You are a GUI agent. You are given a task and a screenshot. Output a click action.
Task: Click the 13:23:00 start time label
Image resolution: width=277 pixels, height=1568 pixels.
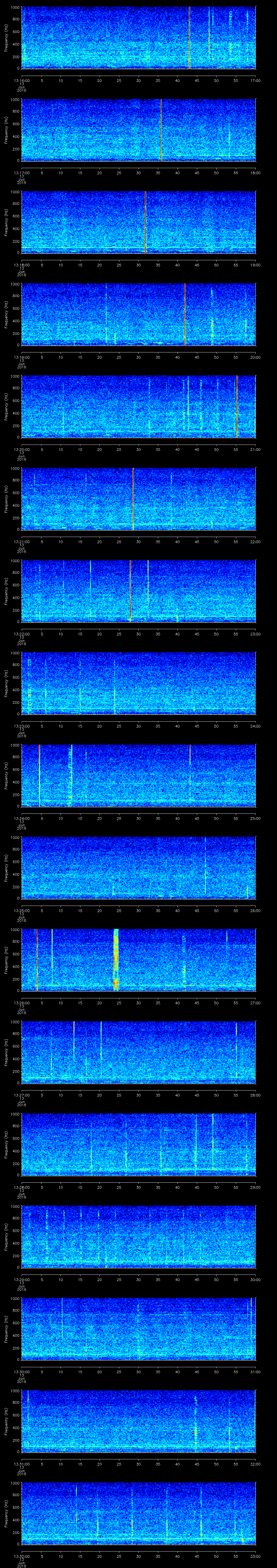click(21, 726)
